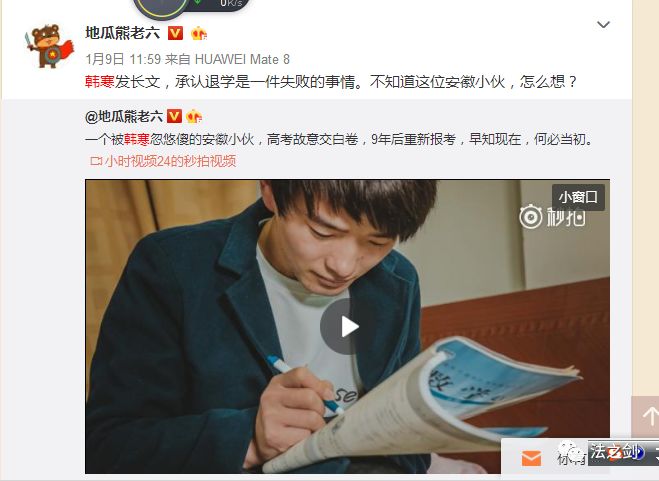Open the orange envelope messages icon
Image resolution: width=659 pixels, height=481 pixels.
coord(531,458)
